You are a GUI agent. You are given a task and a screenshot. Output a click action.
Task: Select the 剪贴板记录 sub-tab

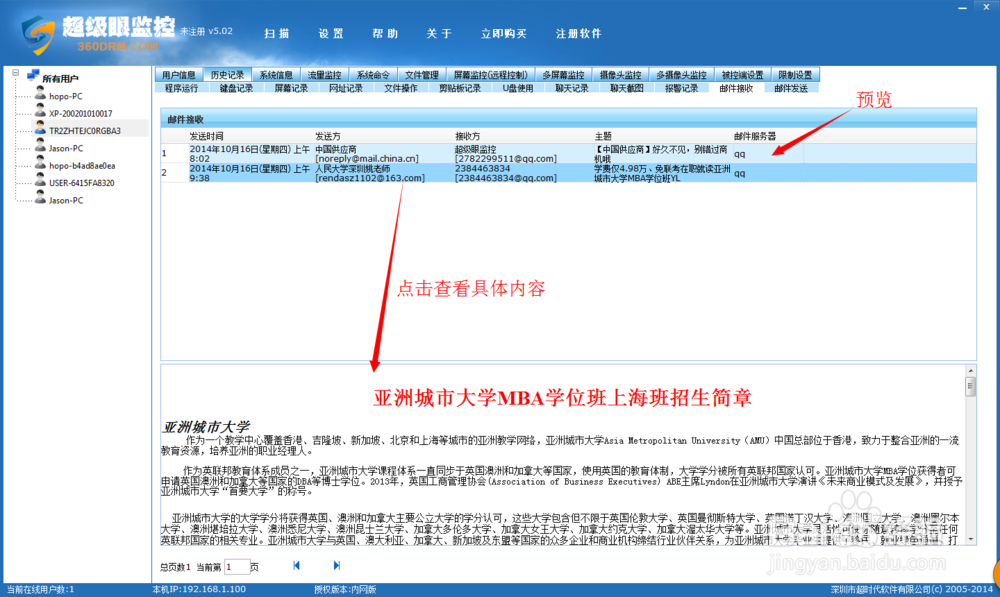[460, 88]
